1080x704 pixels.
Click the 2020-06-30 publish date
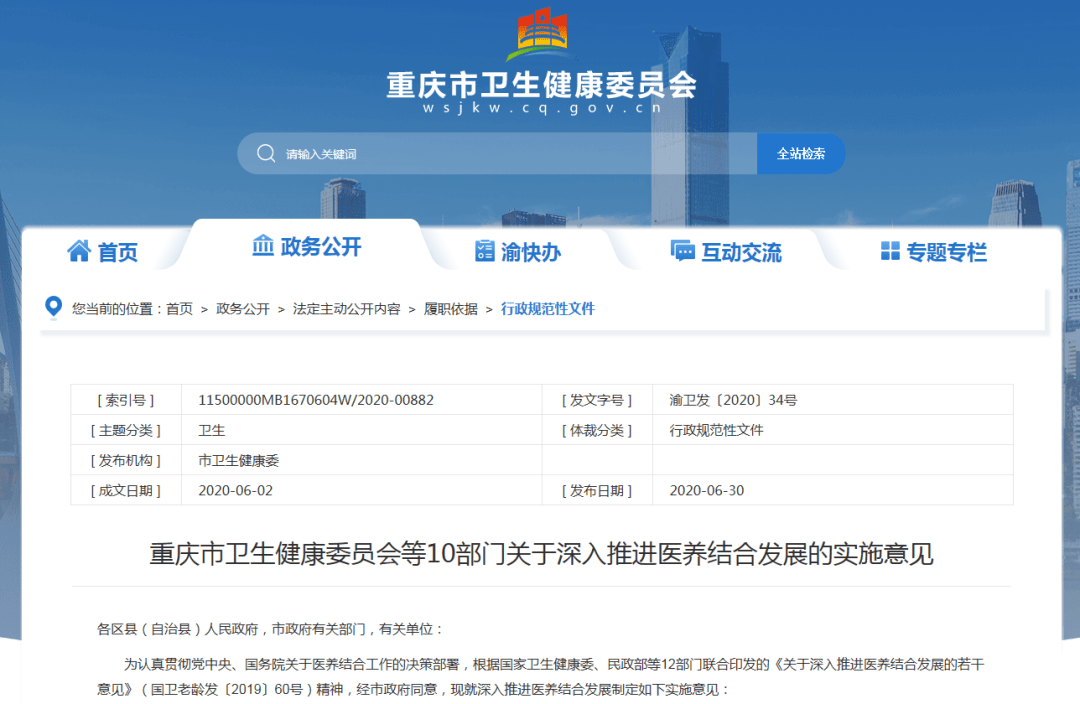[707, 490]
